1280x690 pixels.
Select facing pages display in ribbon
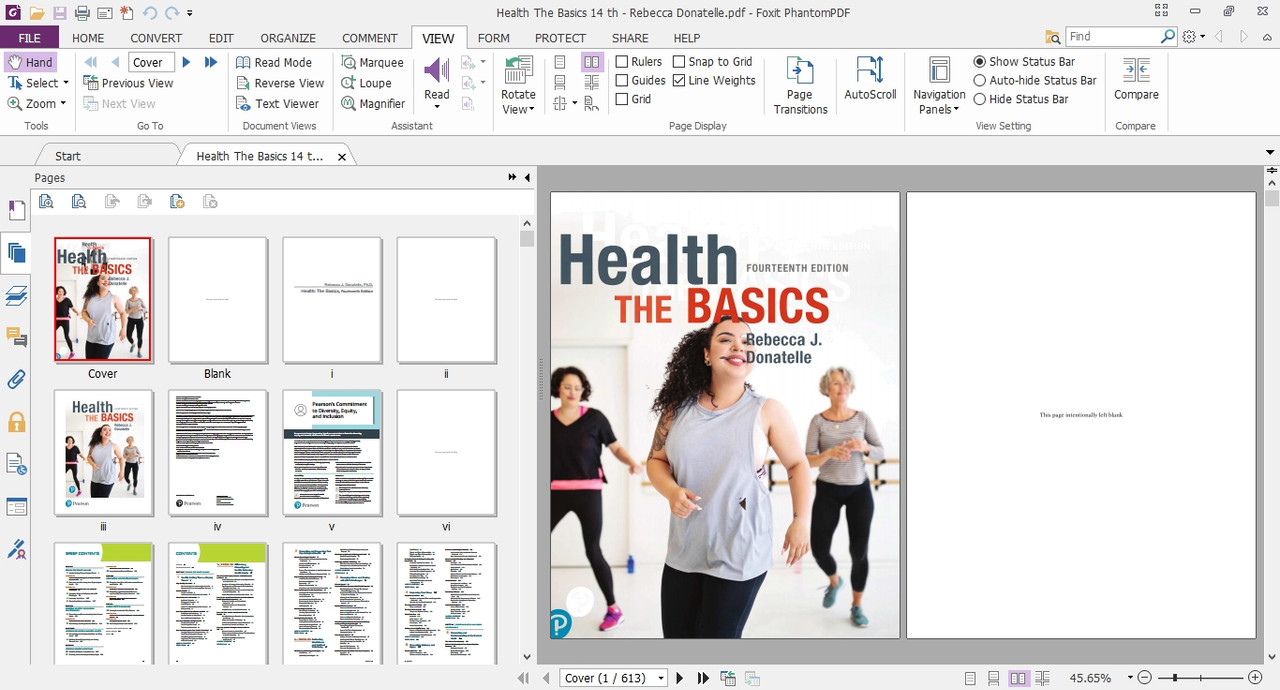tap(592, 62)
